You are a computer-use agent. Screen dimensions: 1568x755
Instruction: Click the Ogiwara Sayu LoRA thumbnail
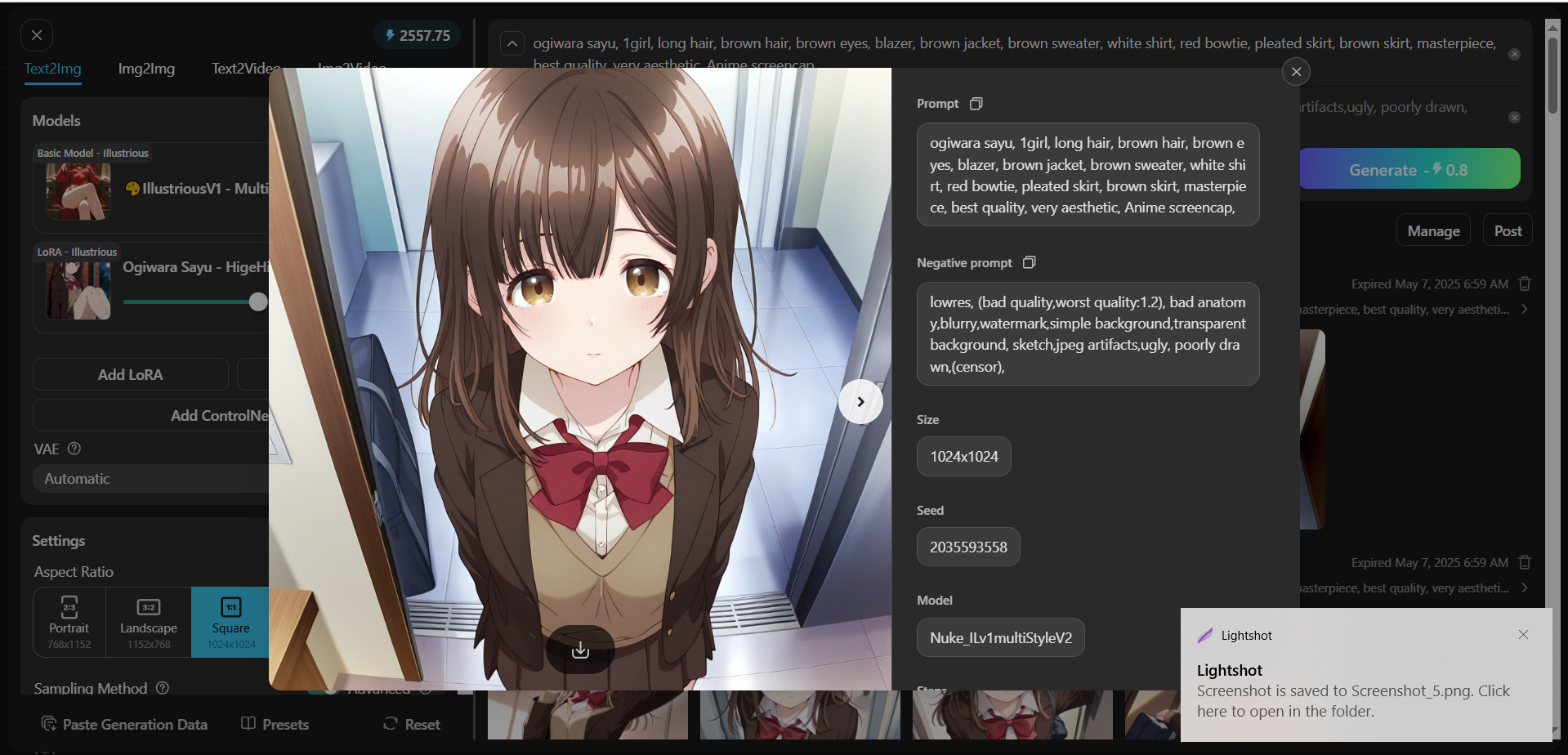pyautogui.click(x=78, y=291)
